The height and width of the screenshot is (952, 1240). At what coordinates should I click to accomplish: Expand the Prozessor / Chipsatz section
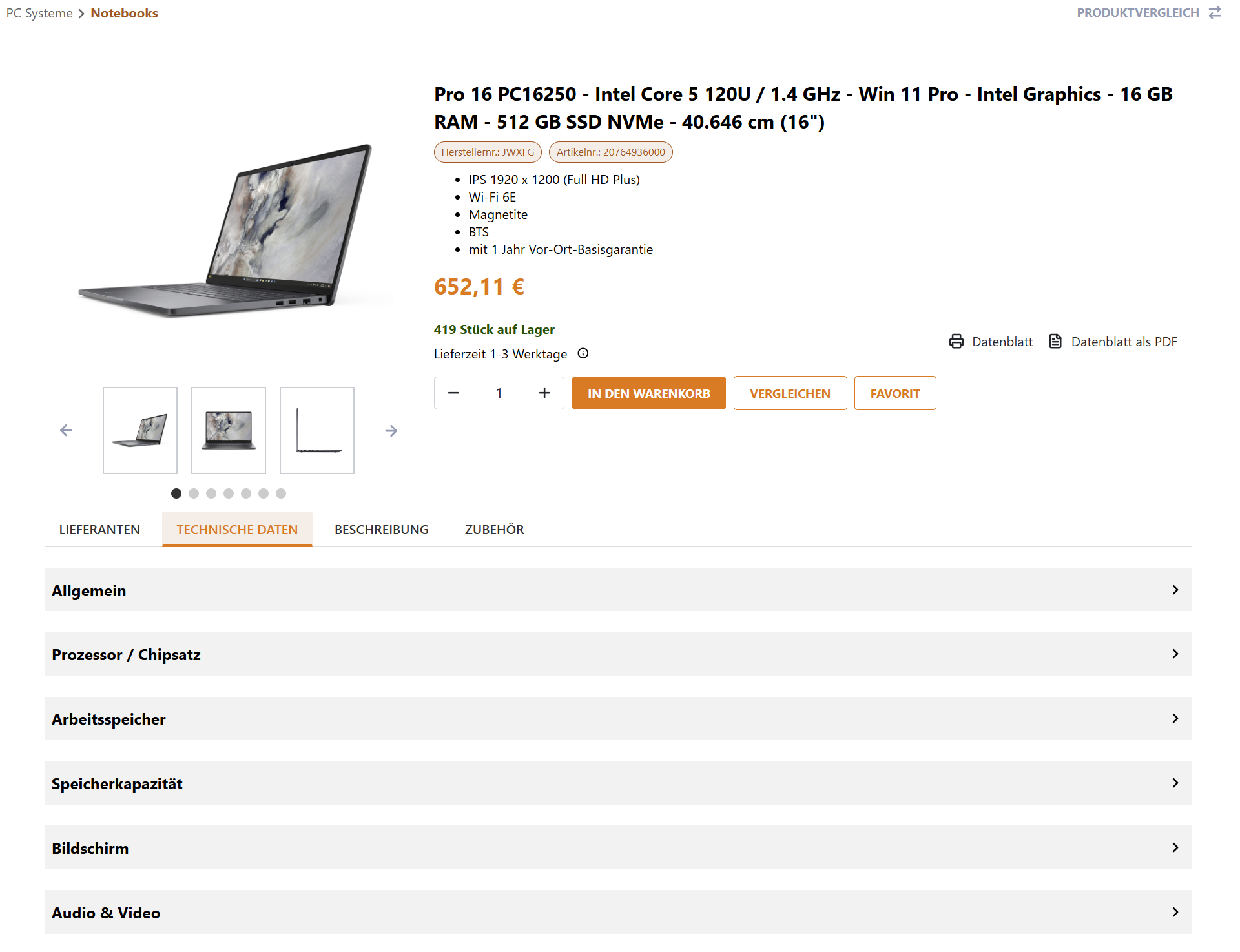[617, 654]
